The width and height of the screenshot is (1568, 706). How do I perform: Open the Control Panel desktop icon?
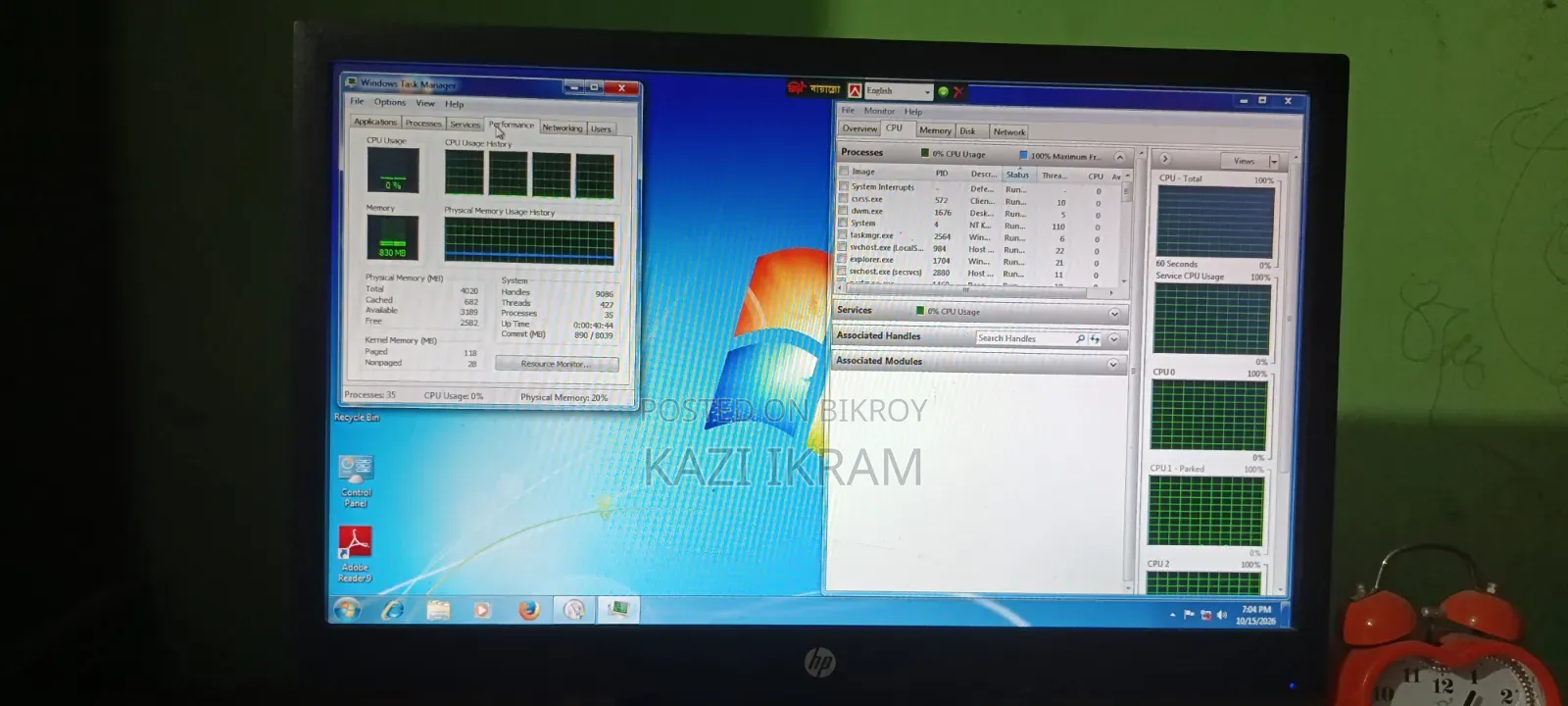(355, 479)
